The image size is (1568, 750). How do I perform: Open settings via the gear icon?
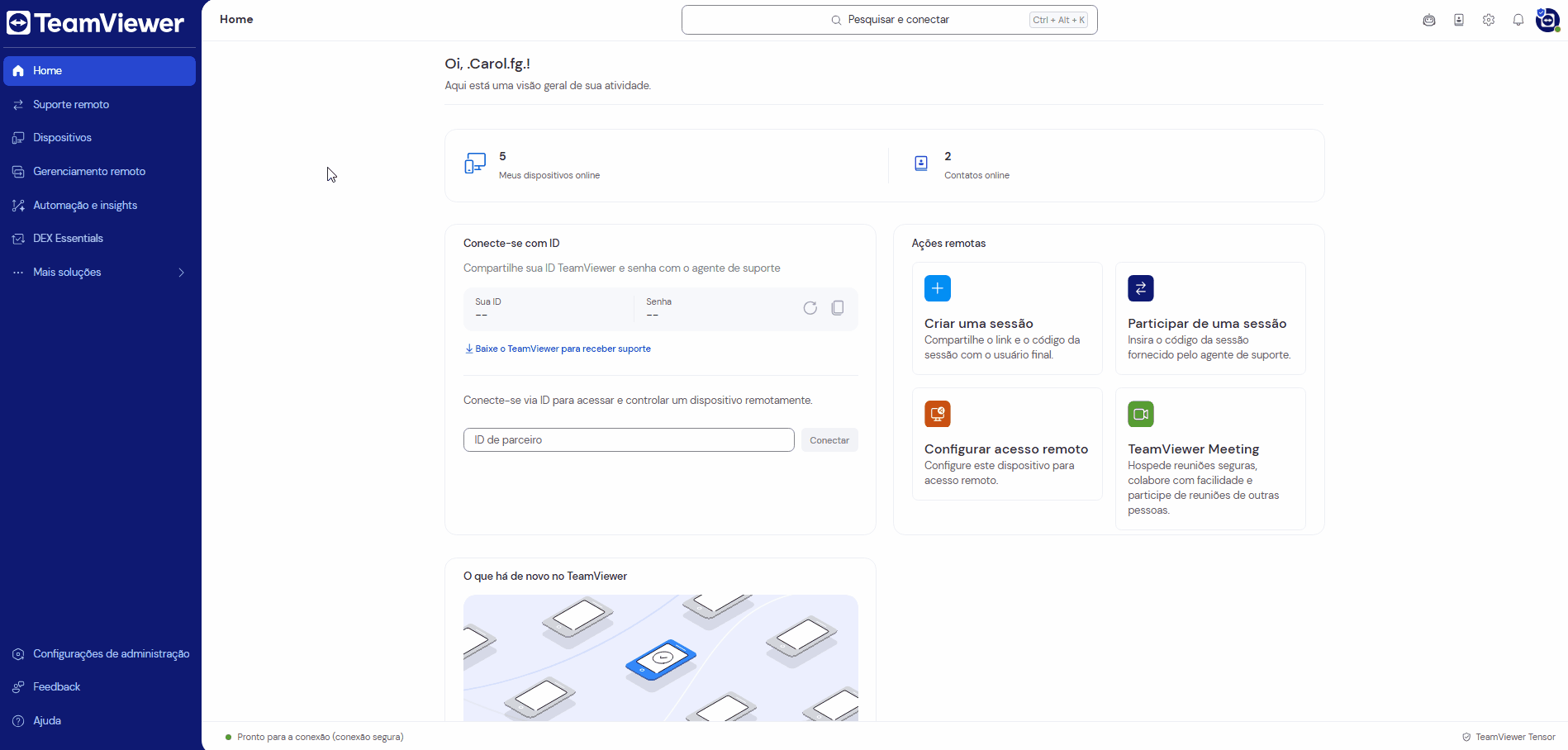[1489, 20]
